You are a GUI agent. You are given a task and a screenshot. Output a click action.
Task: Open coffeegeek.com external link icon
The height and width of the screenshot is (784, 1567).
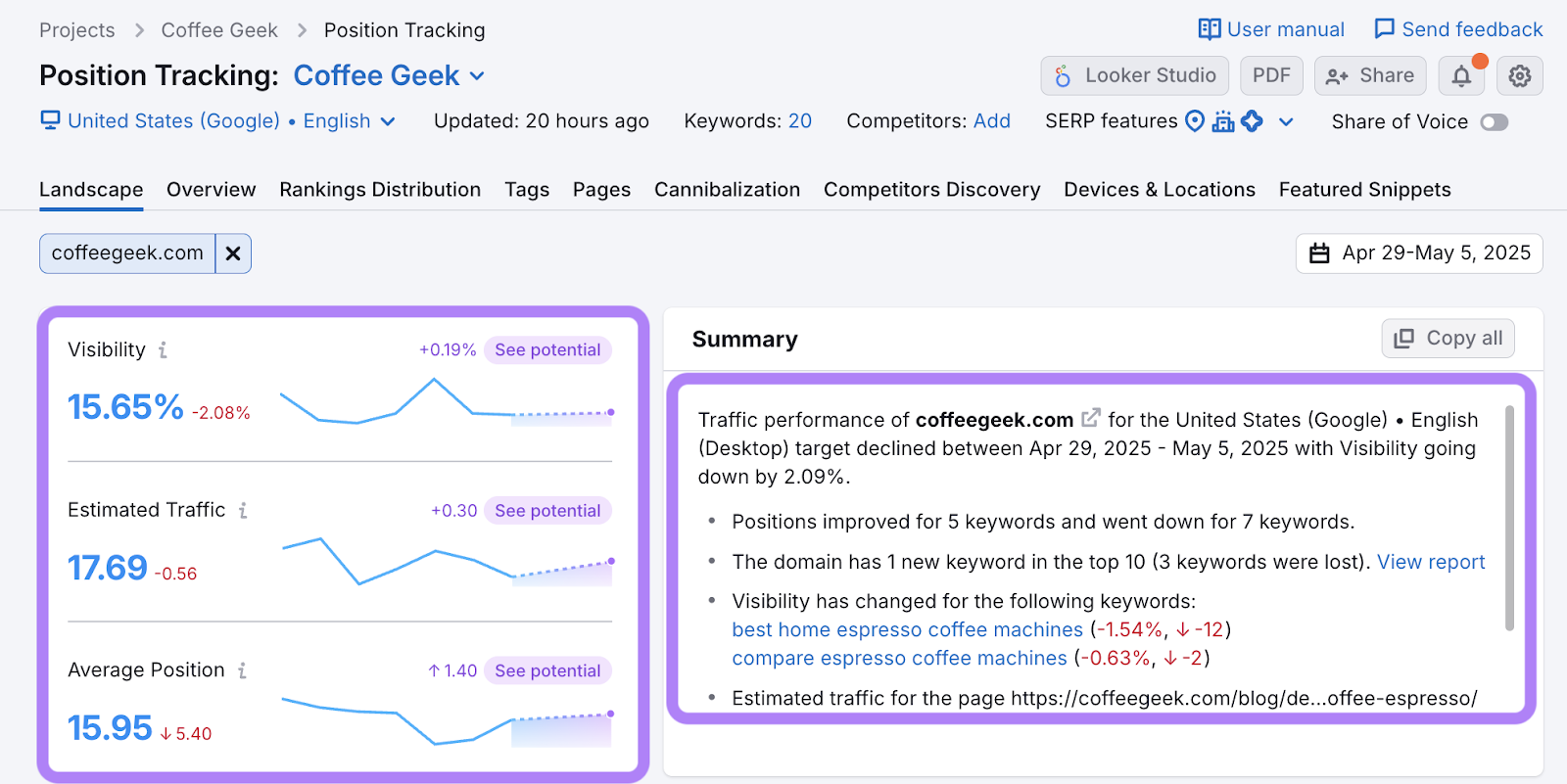tap(1090, 419)
